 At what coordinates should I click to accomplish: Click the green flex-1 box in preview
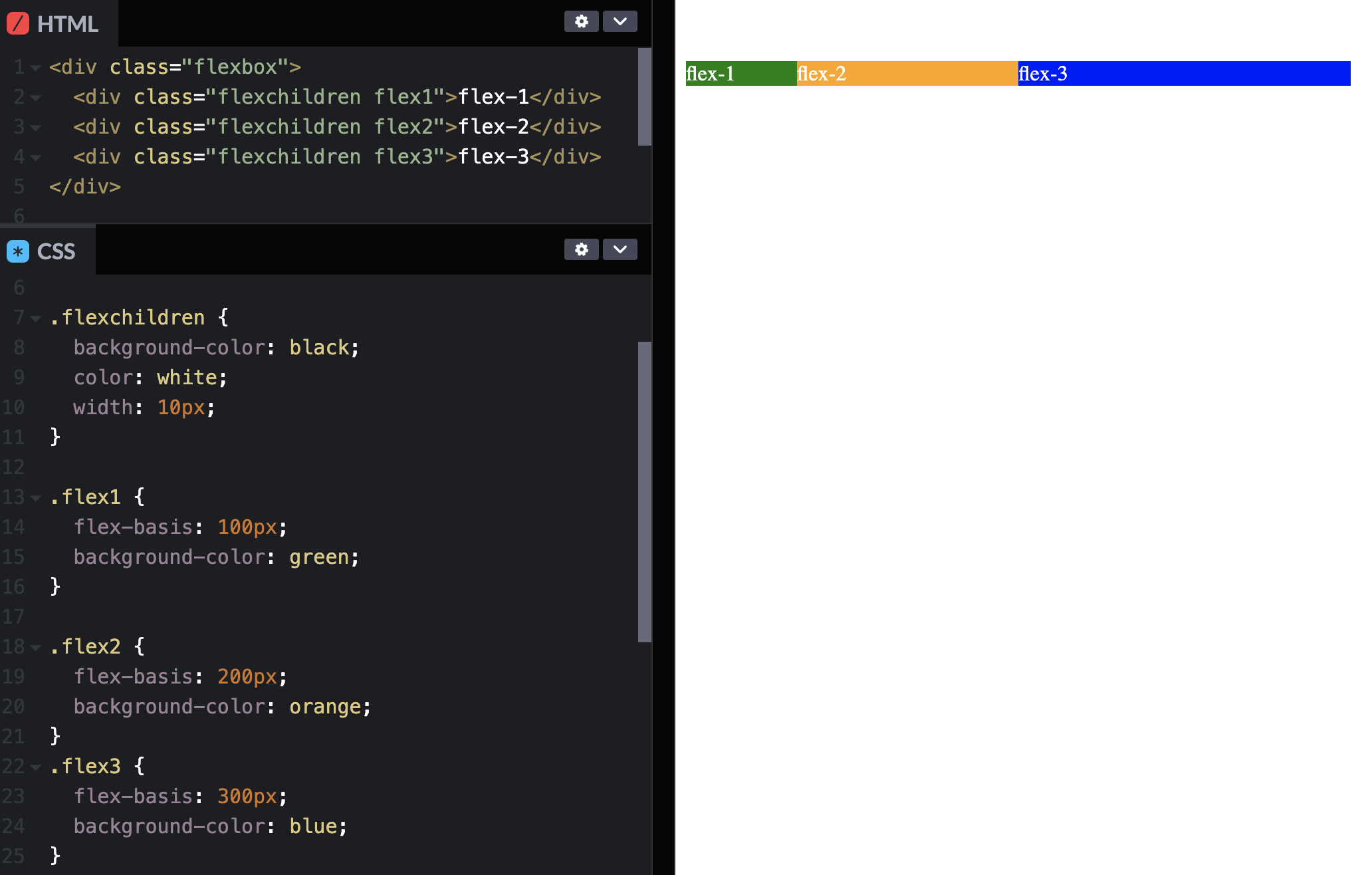tap(741, 73)
